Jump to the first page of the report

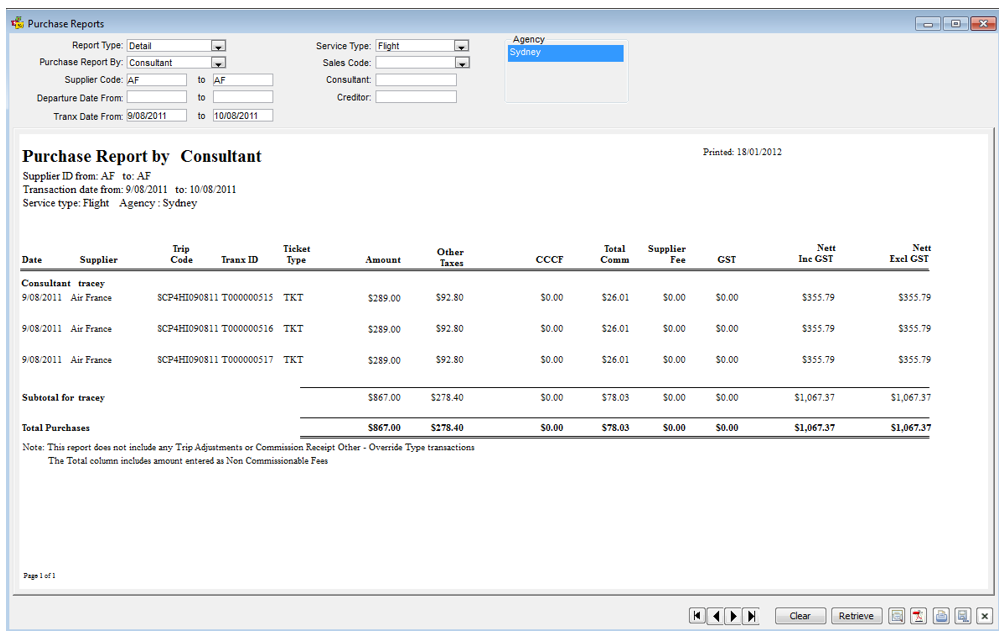click(697, 615)
